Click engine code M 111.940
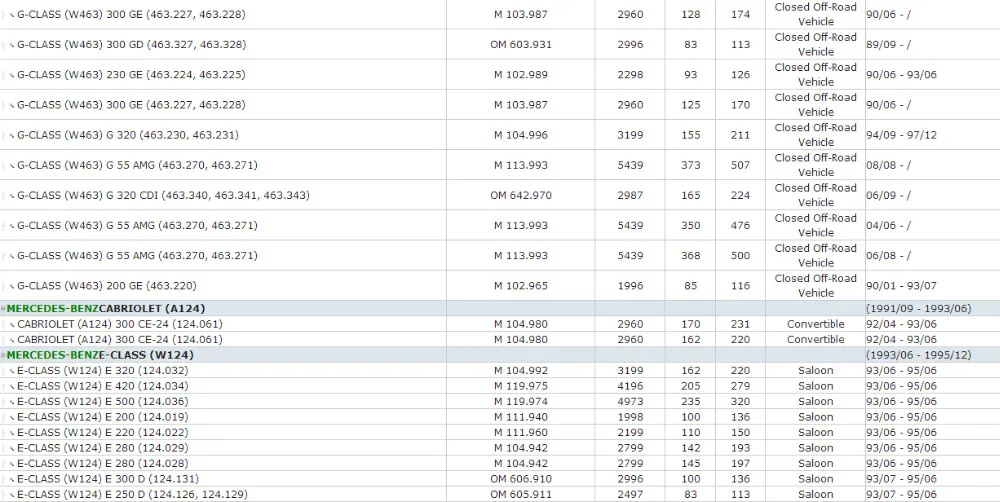Image resolution: width=1000 pixels, height=502 pixels. 520,417
